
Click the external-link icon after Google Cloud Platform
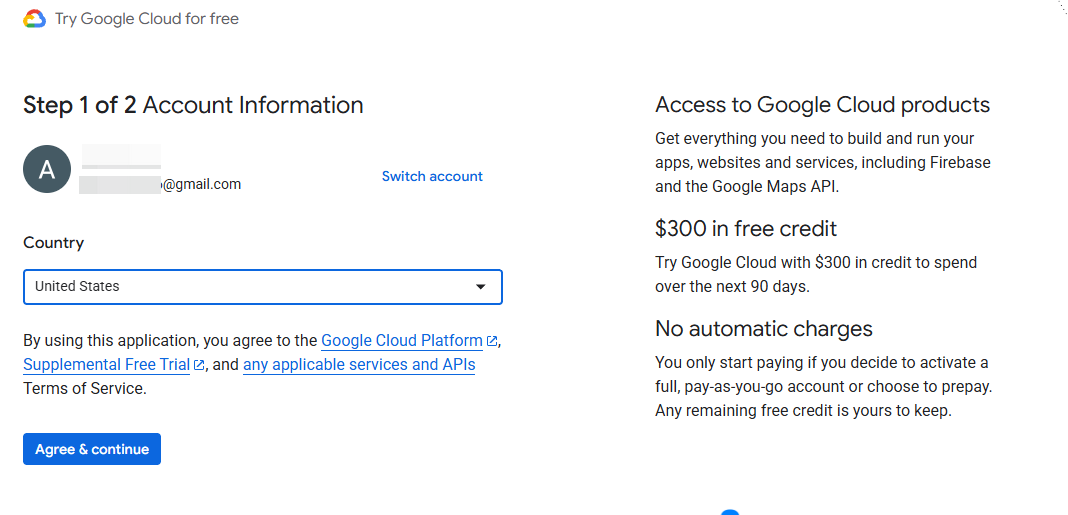[x=492, y=341]
